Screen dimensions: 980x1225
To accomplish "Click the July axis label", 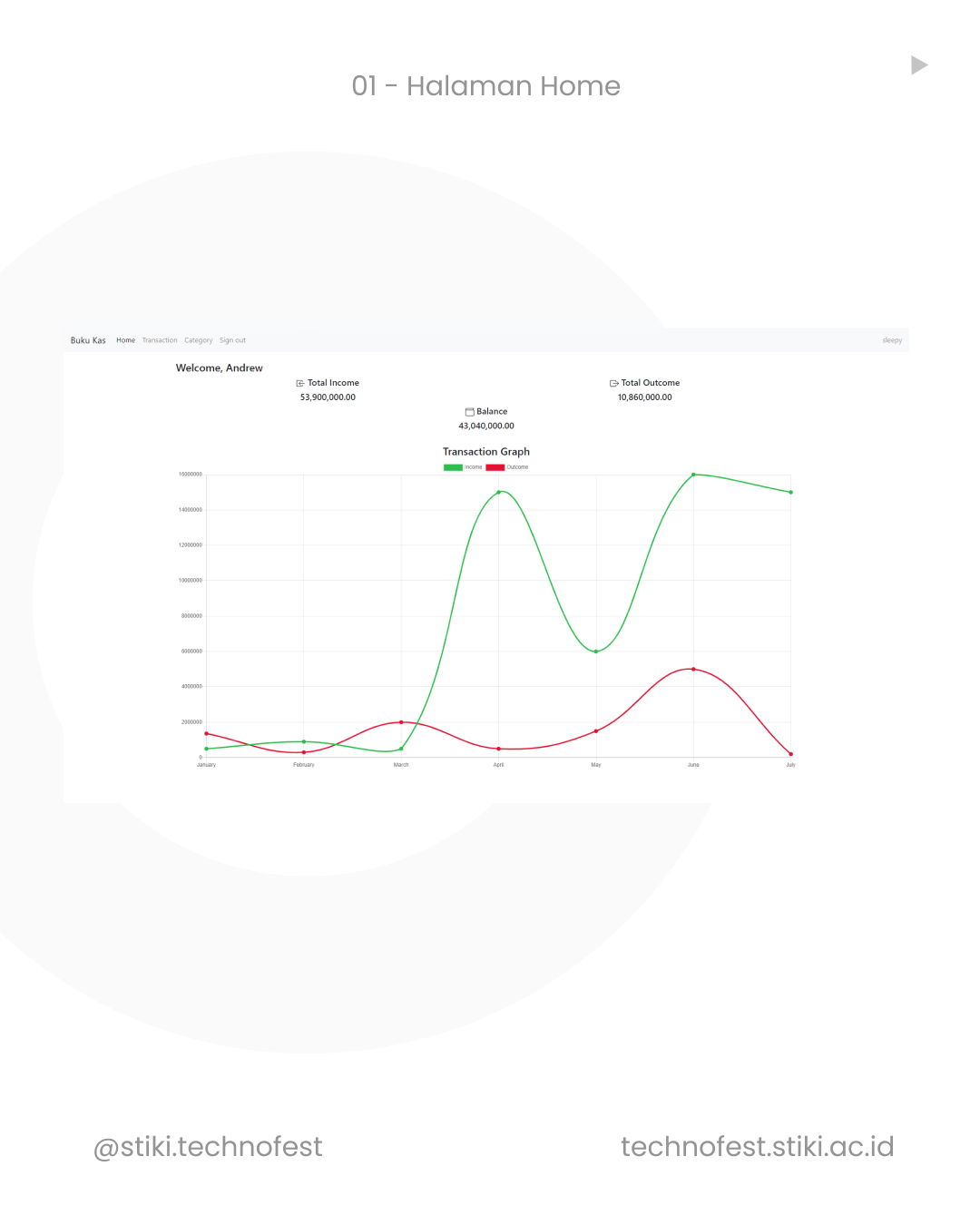I will pos(790,765).
